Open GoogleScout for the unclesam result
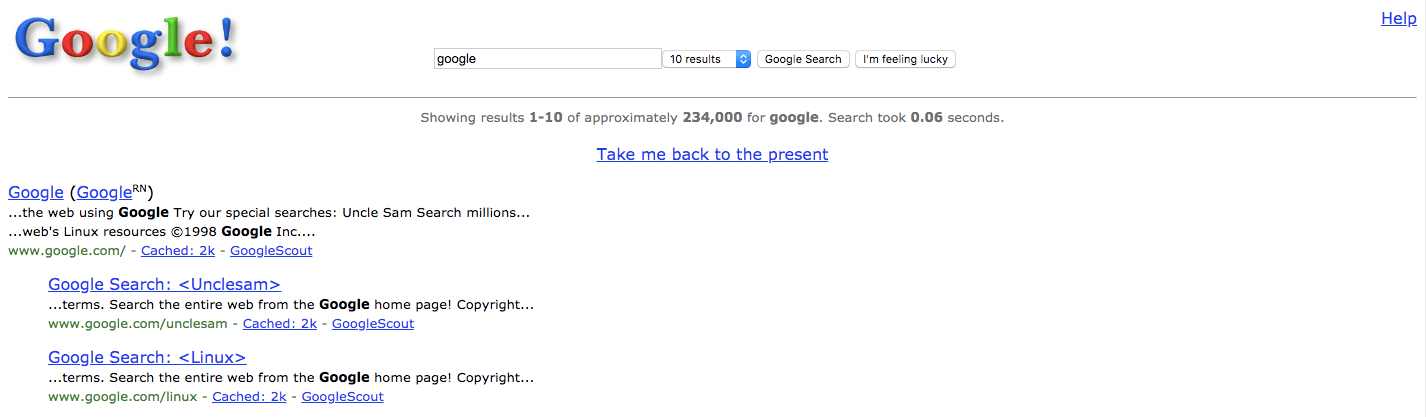The height and width of the screenshot is (417, 1426). (373, 324)
